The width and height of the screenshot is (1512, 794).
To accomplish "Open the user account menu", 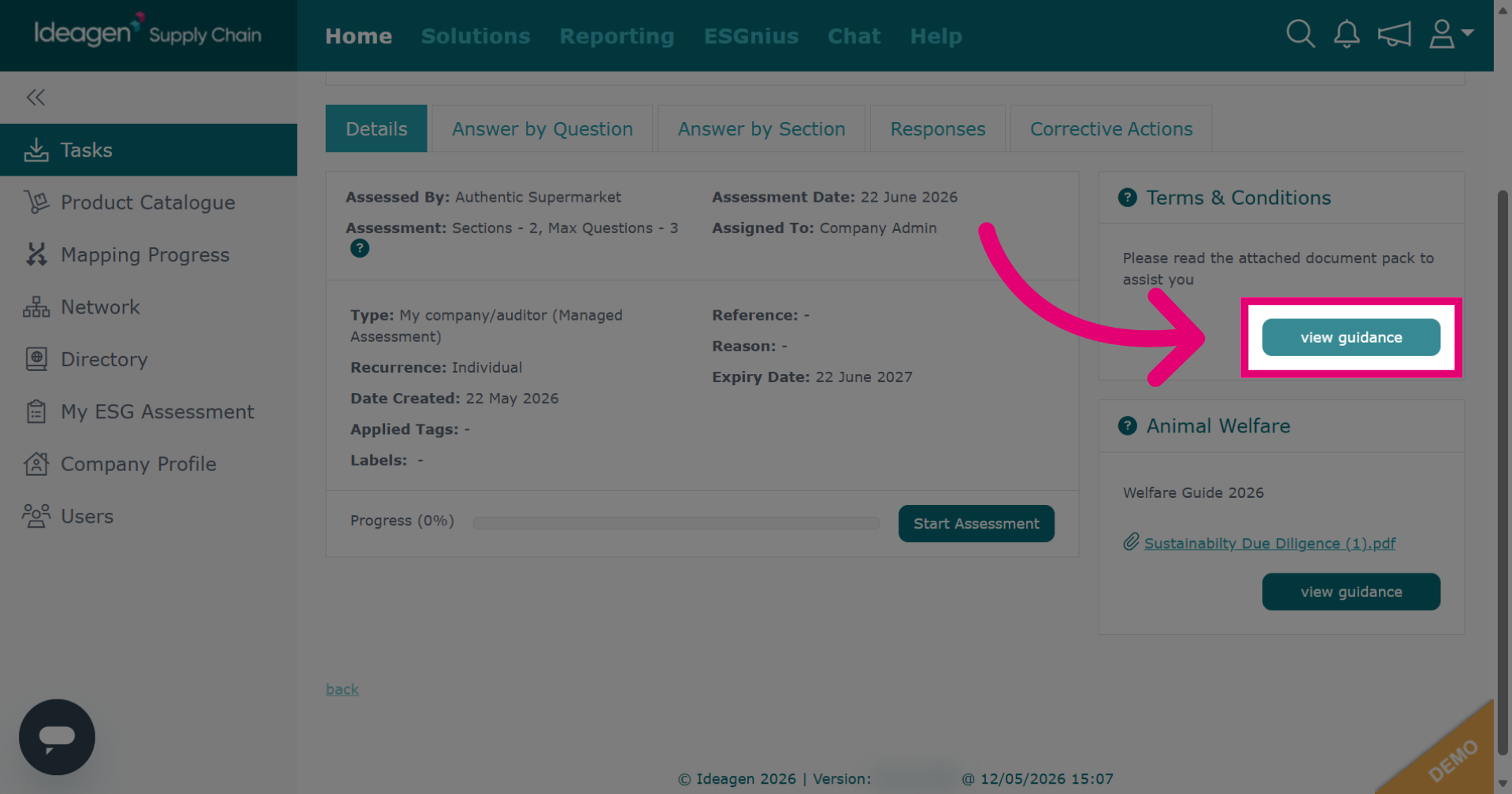I will [x=1451, y=34].
